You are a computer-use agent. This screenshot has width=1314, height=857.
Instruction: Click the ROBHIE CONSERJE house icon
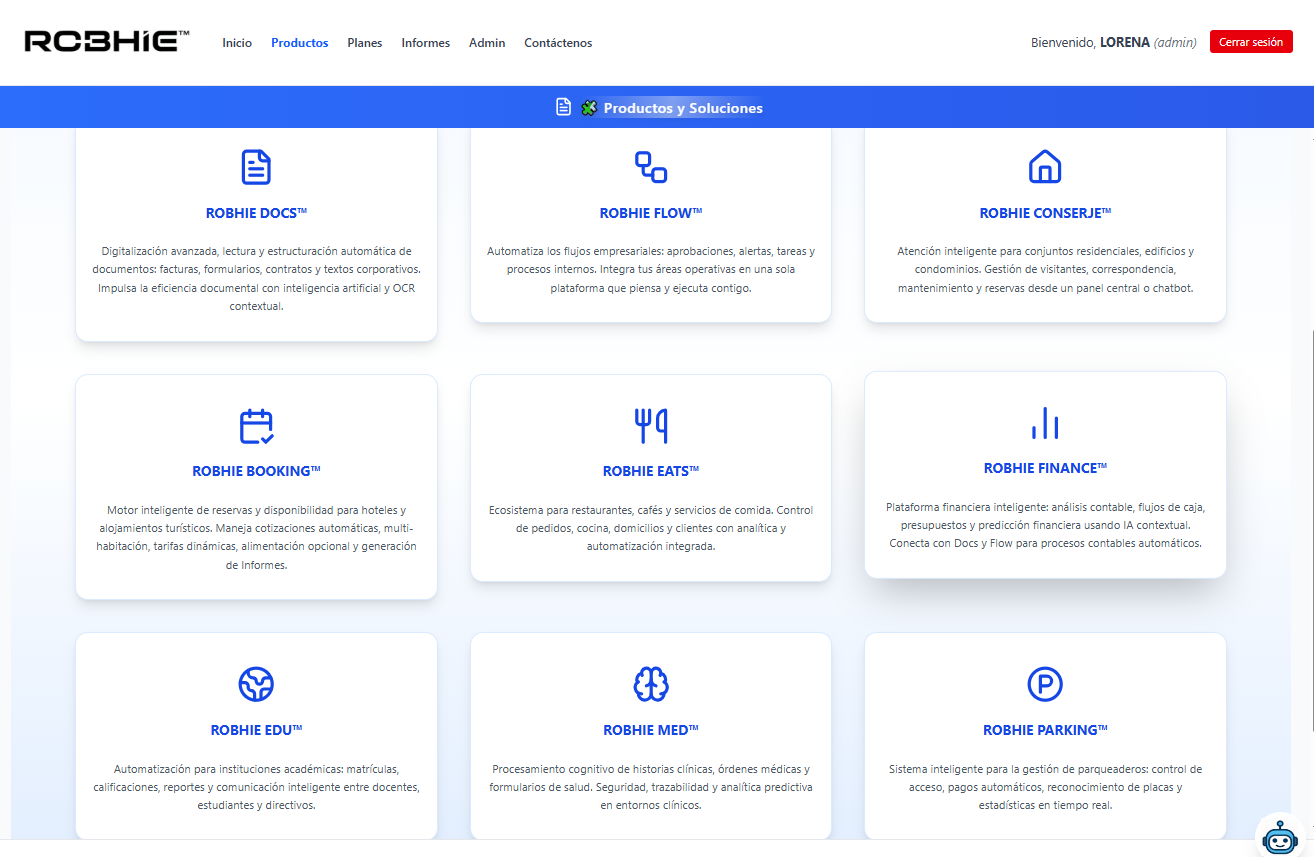(x=1045, y=167)
